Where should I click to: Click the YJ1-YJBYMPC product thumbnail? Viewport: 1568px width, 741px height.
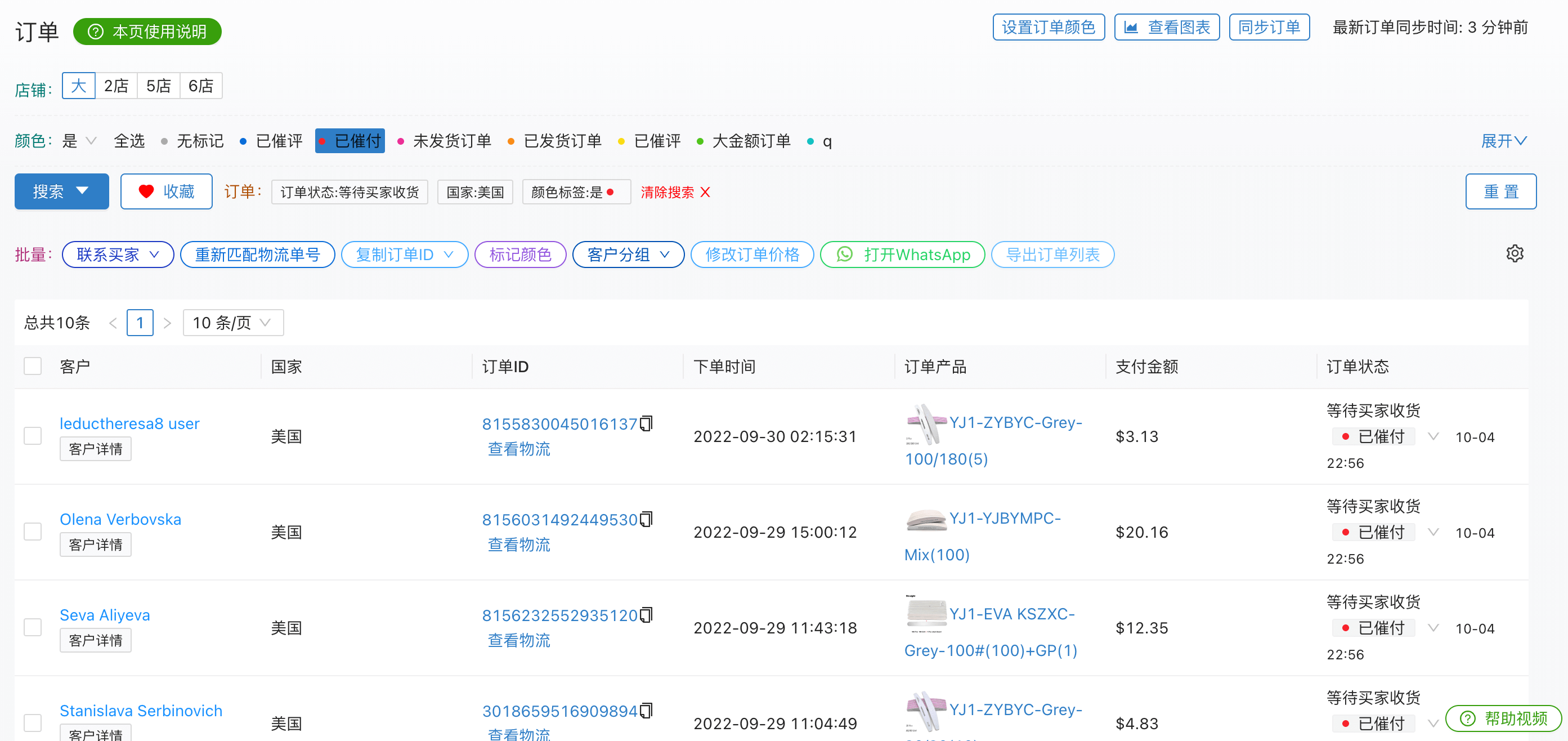[925, 519]
